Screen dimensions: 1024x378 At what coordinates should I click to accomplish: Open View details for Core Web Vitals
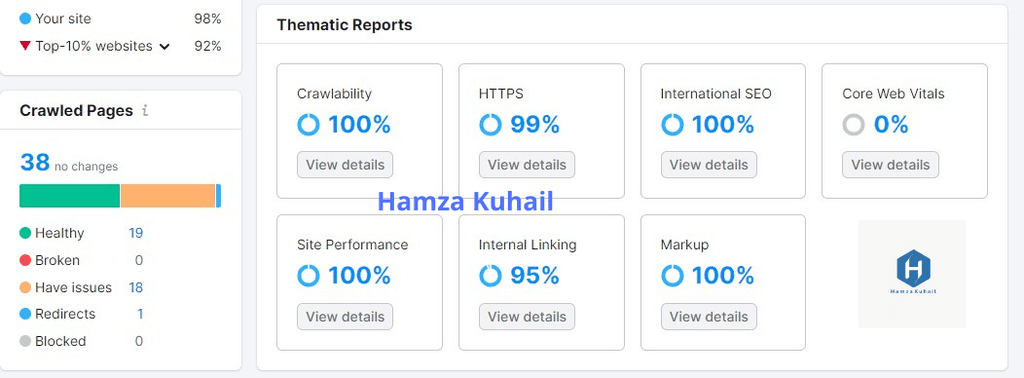click(x=890, y=165)
